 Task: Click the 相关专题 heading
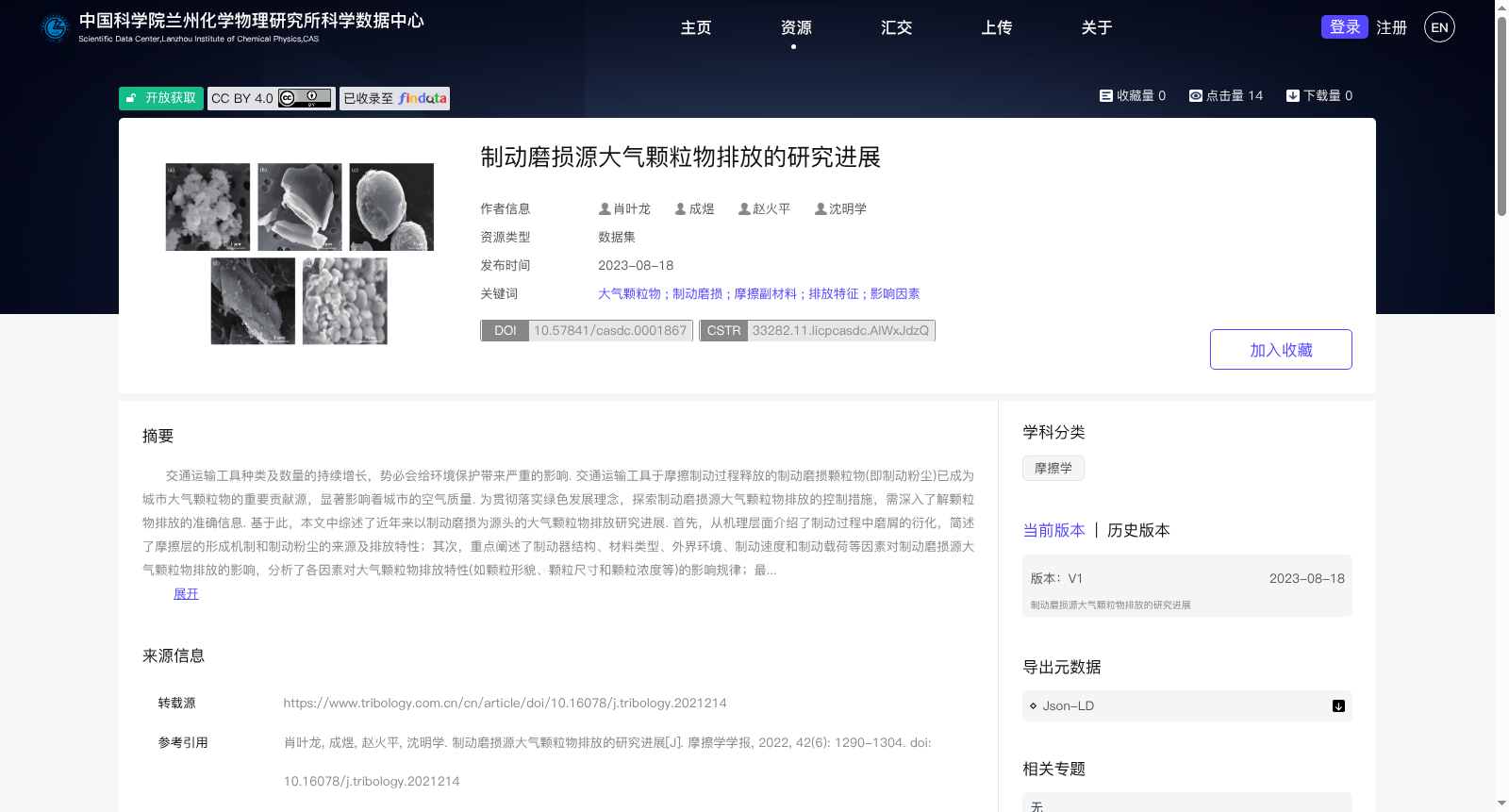pos(1053,770)
